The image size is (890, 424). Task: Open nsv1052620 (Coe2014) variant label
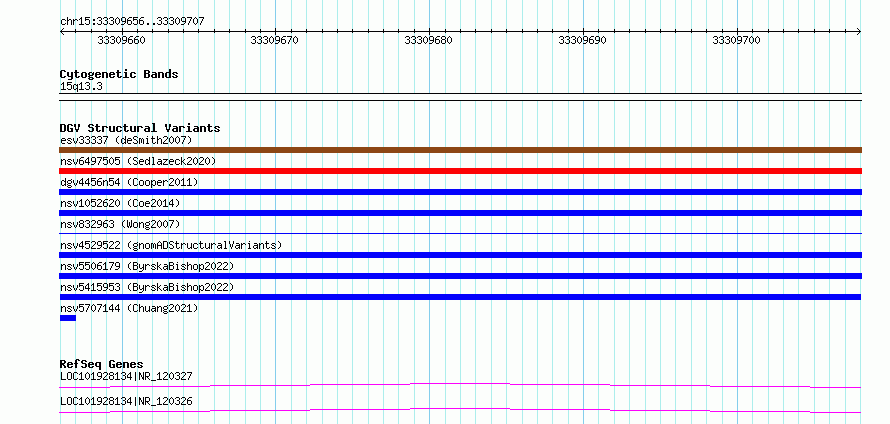click(120, 203)
